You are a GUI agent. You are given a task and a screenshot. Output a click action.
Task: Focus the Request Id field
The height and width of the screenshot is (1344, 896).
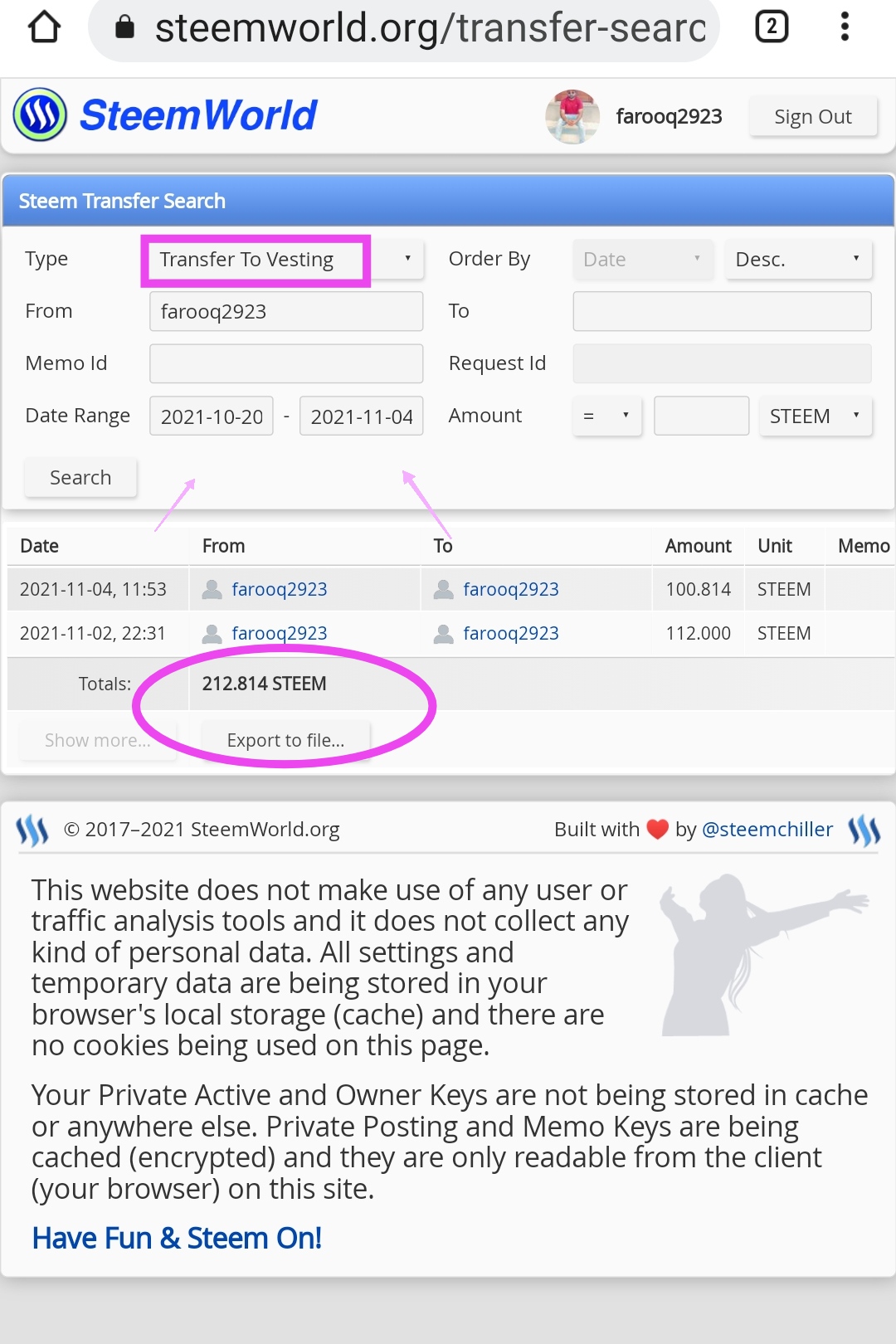point(722,364)
